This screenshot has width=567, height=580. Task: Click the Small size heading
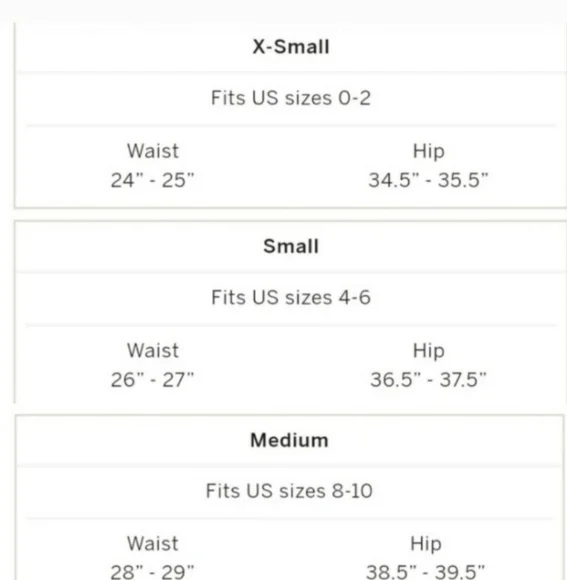coord(291,246)
